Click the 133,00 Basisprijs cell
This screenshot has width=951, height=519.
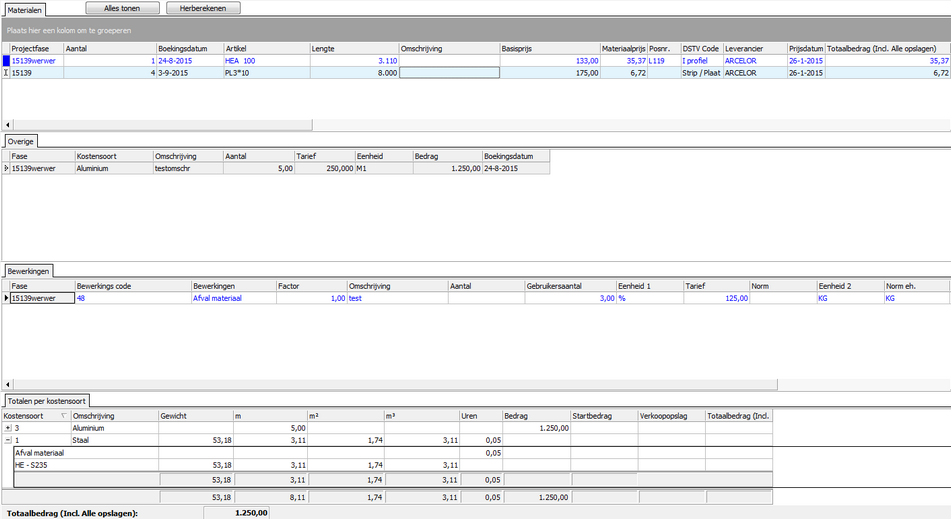(550, 61)
